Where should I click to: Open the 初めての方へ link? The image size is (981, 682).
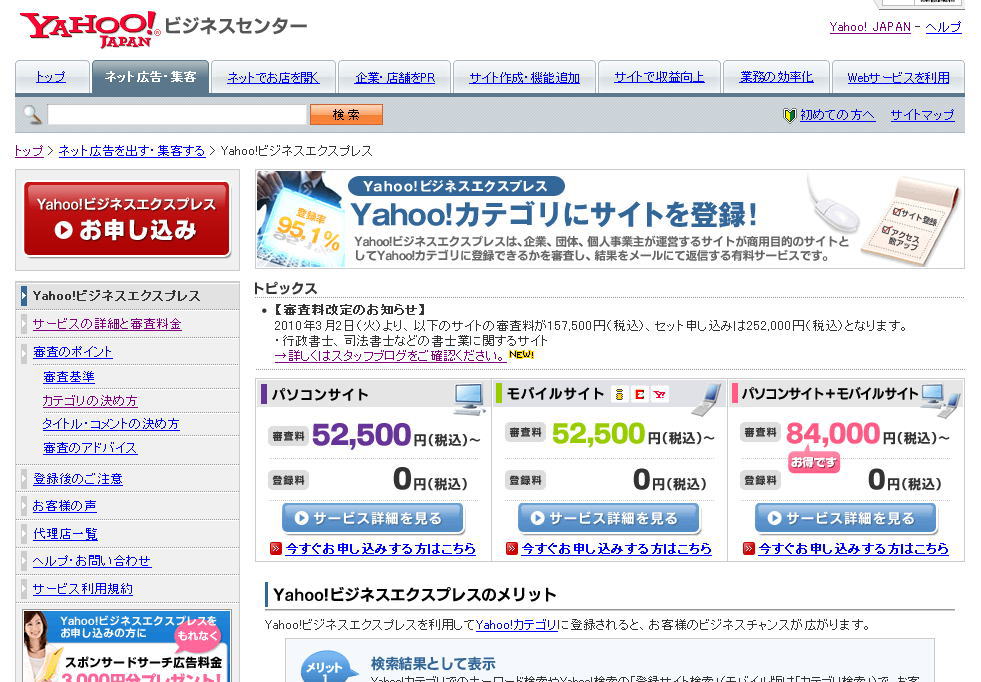(x=837, y=115)
